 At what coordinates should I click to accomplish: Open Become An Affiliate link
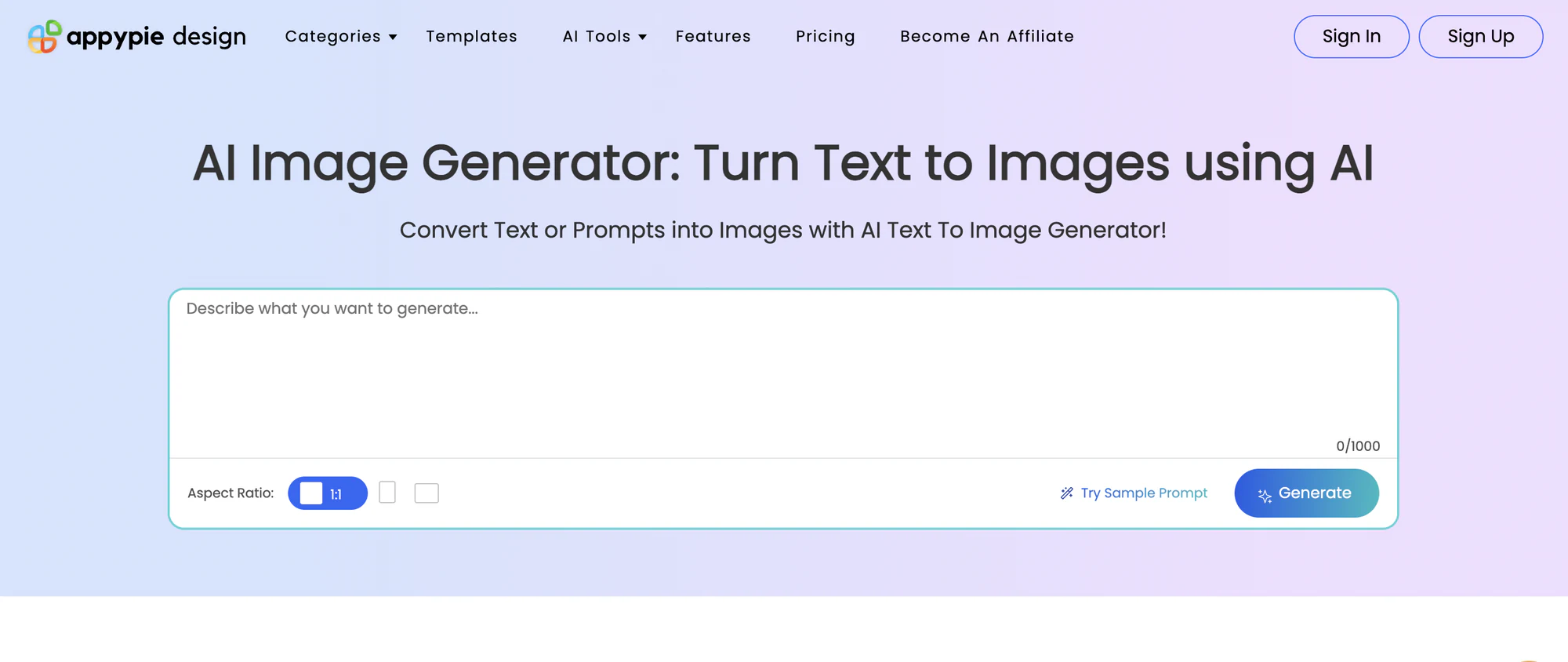pyautogui.click(x=987, y=36)
